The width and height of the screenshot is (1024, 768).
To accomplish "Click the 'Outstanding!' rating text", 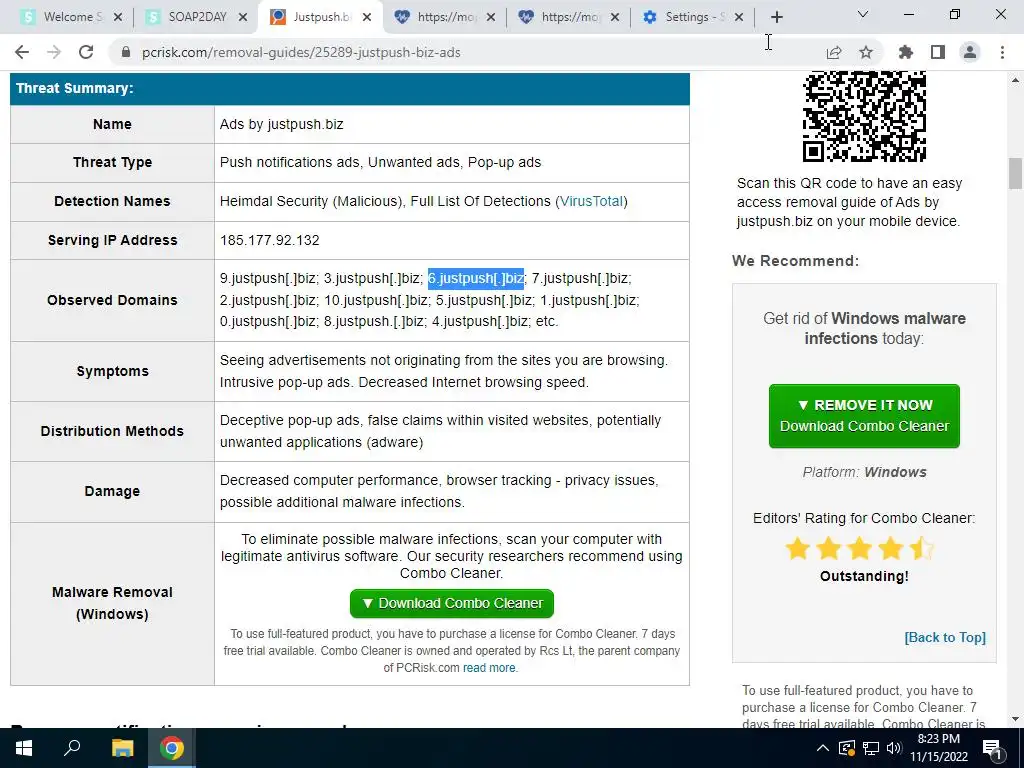I will 864,576.
